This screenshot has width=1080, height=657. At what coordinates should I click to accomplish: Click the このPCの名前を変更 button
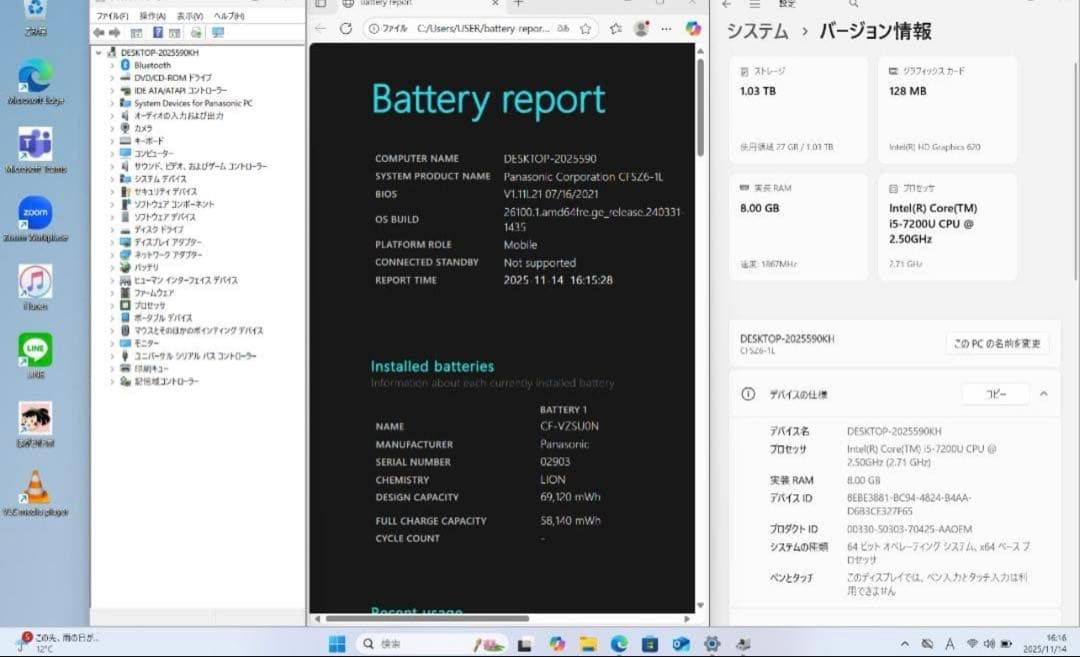tap(995, 342)
